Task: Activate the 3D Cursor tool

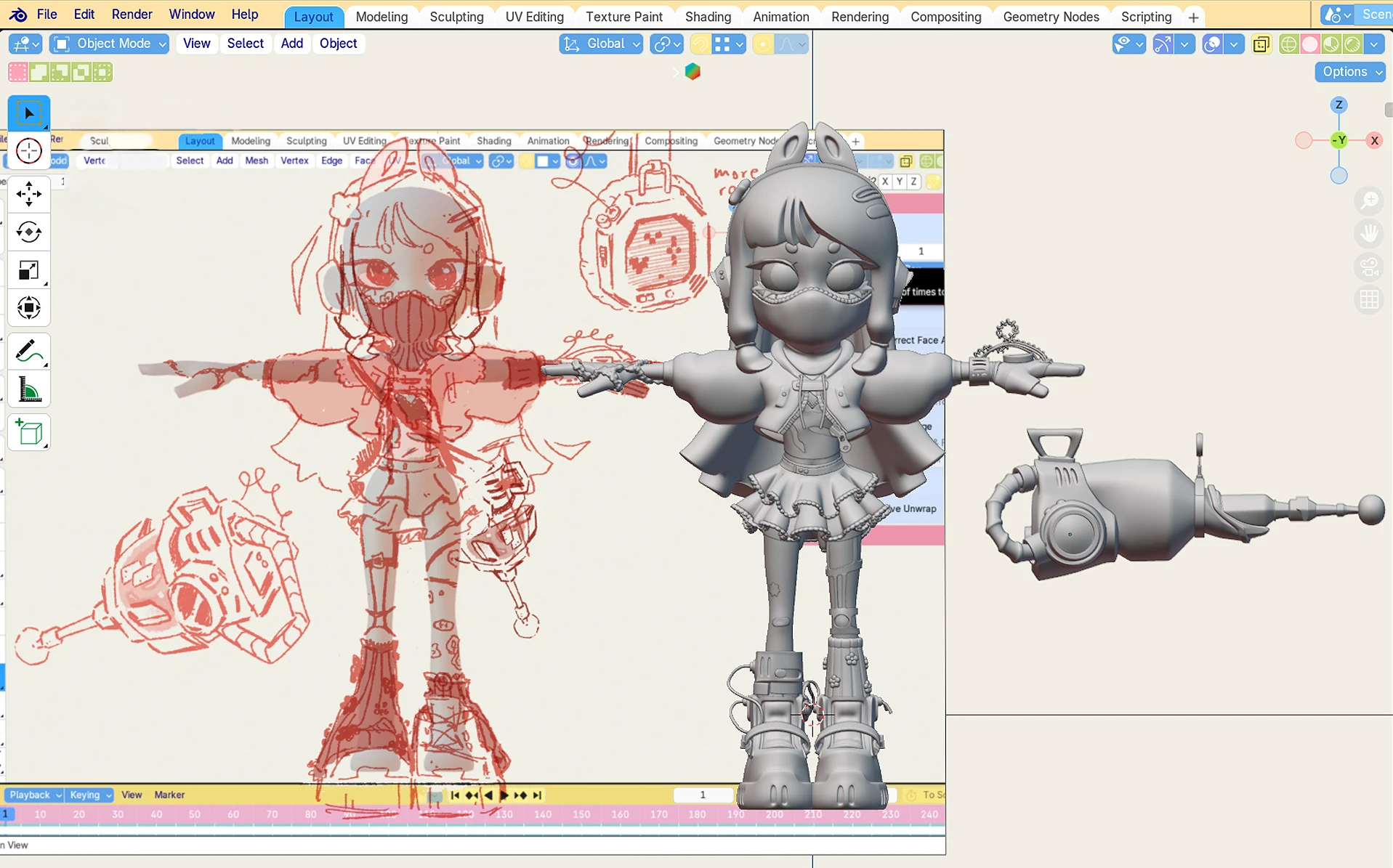Action: pos(29,151)
